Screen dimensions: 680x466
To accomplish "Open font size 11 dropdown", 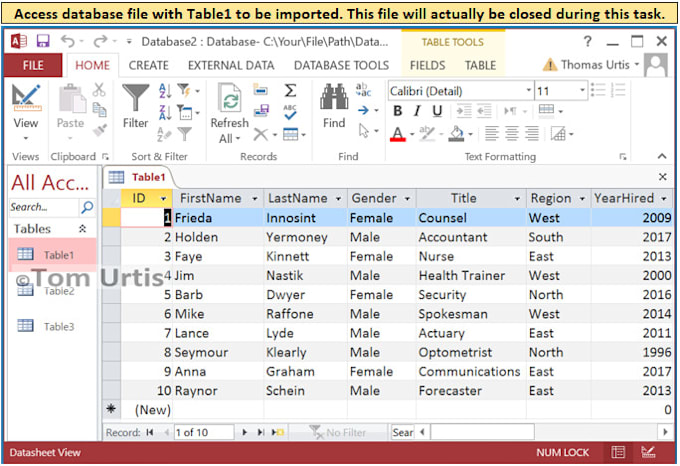I will coord(582,91).
